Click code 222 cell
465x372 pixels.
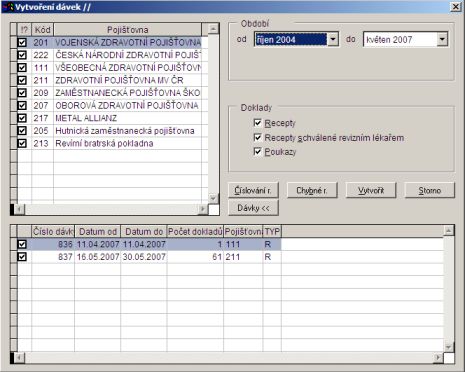pos(41,55)
